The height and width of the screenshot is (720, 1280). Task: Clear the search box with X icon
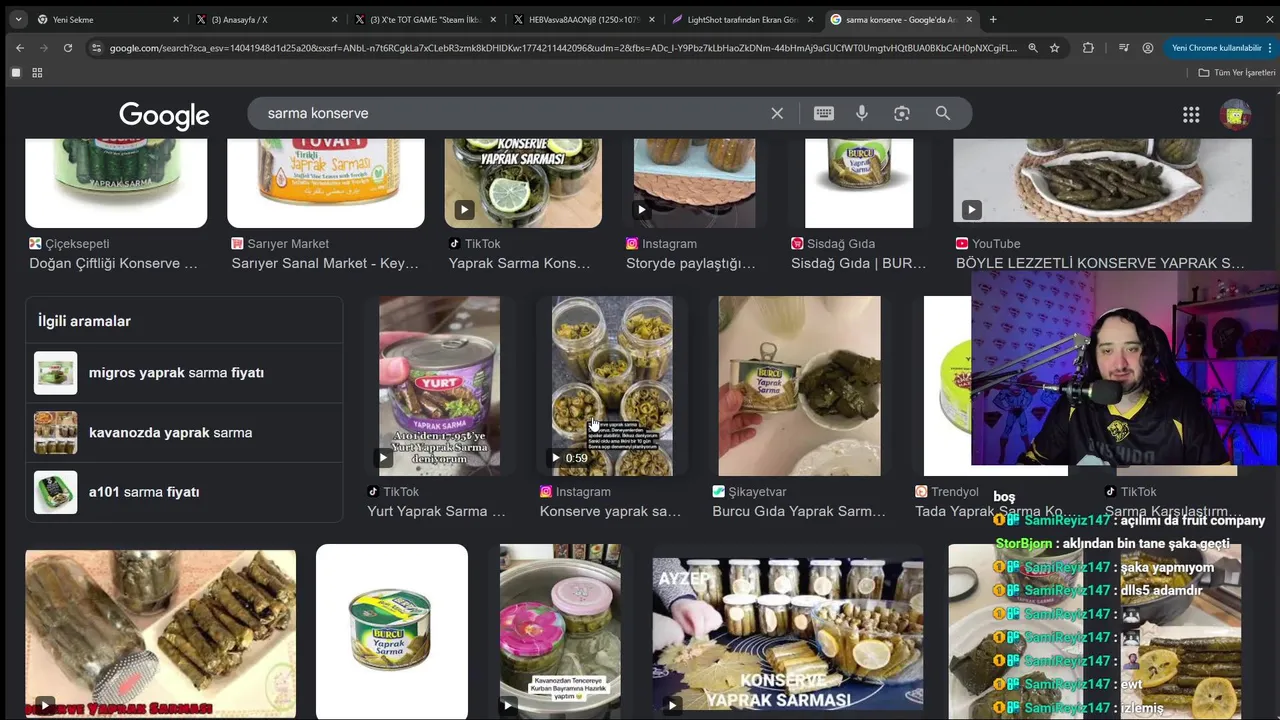(x=777, y=113)
